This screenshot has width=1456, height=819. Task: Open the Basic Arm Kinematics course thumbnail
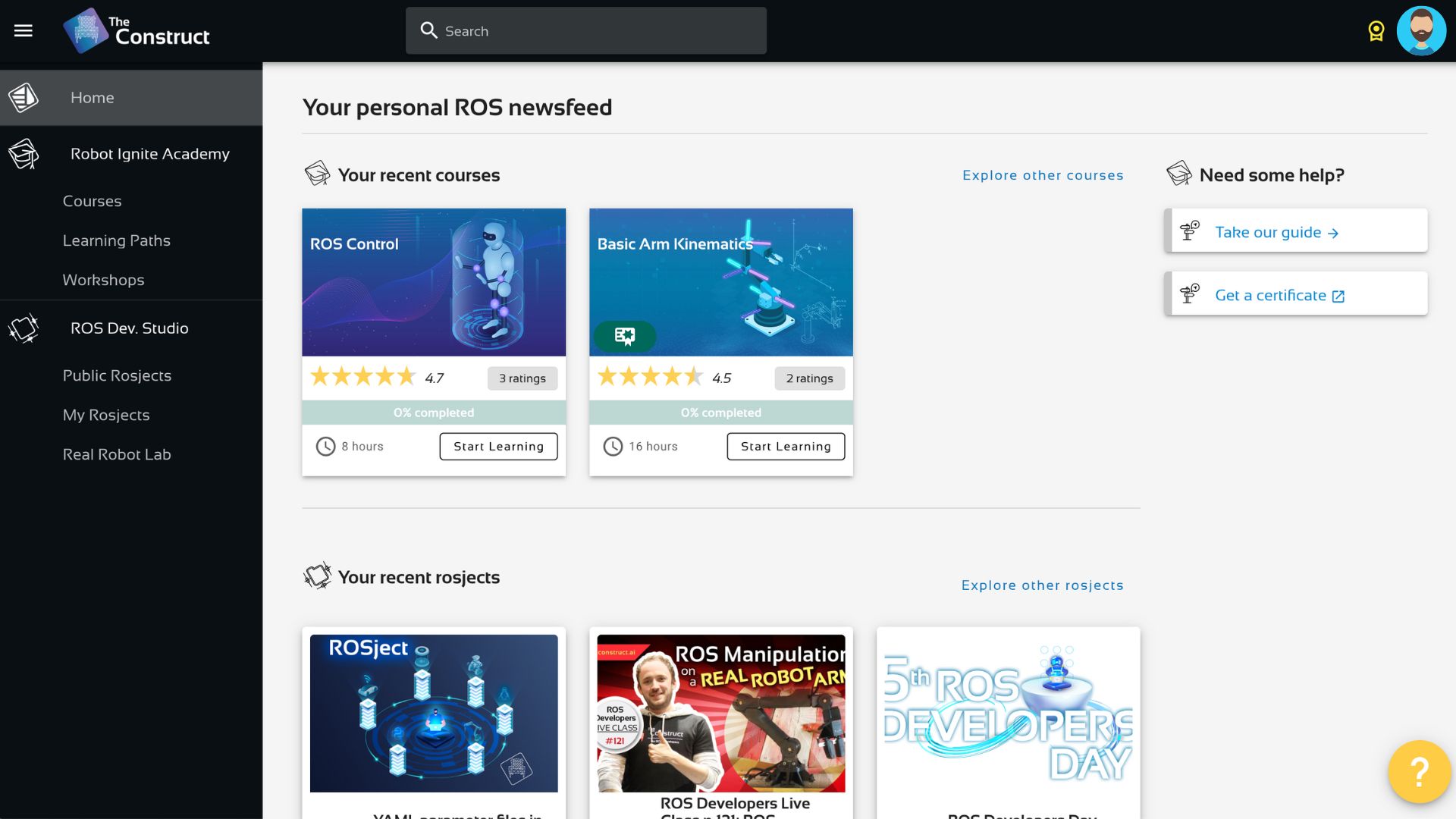click(721, 282)
